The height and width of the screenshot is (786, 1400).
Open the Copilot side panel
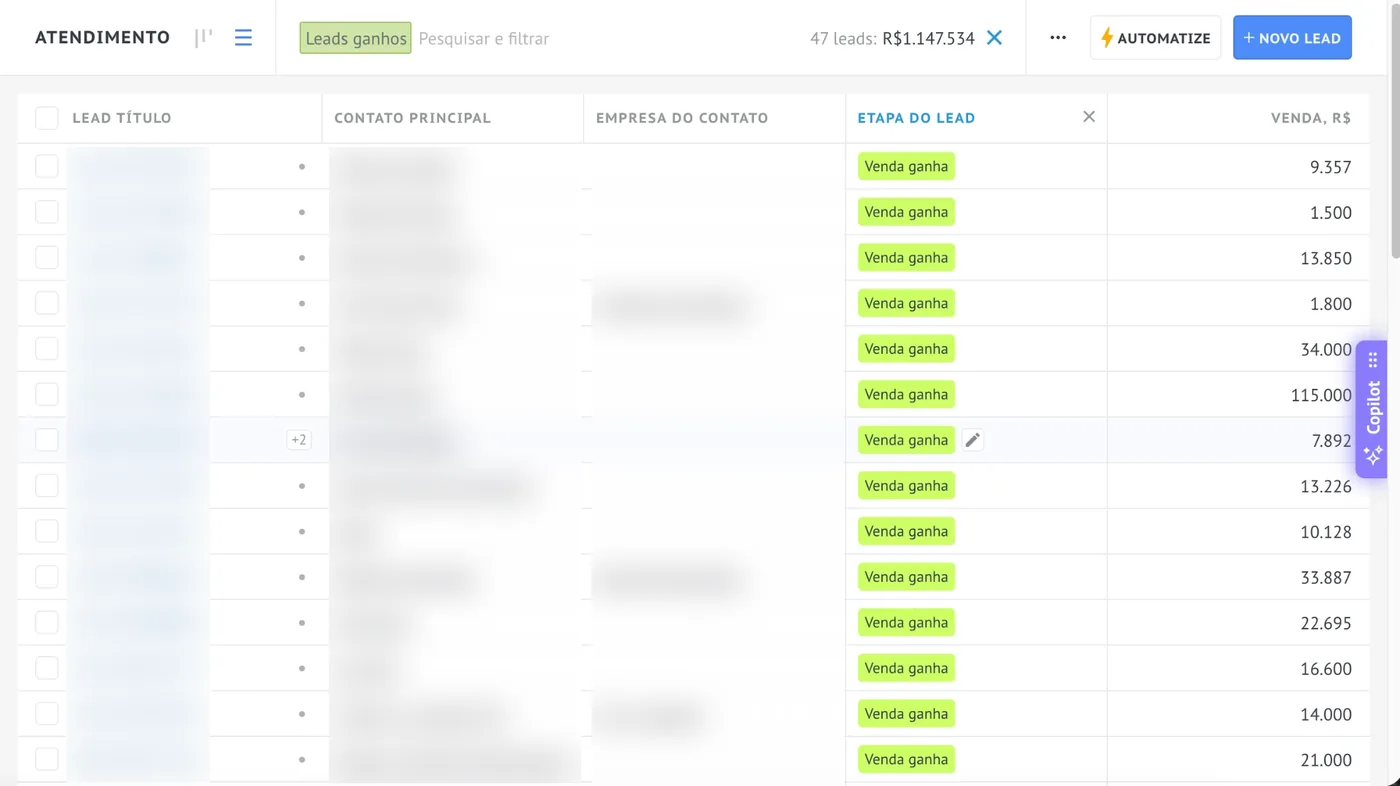coord(1373,409)
